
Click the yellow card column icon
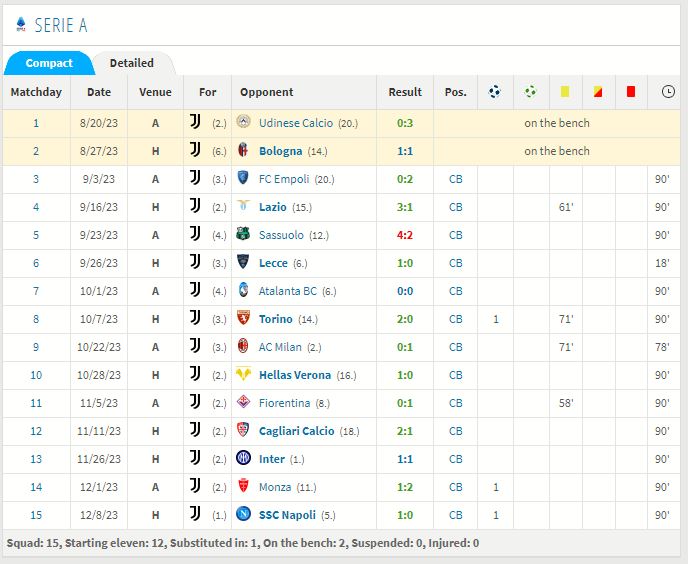[565, 92]
